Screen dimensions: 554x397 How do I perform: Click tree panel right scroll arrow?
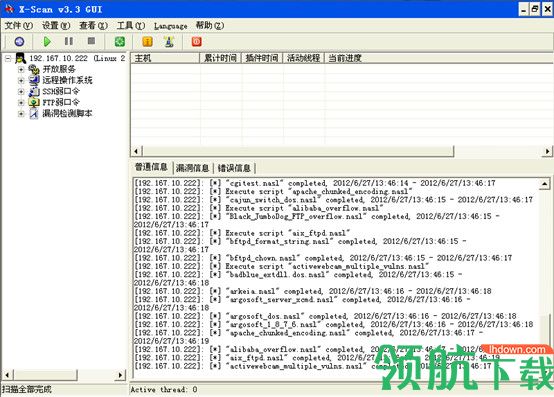click(x=120, y=375)
